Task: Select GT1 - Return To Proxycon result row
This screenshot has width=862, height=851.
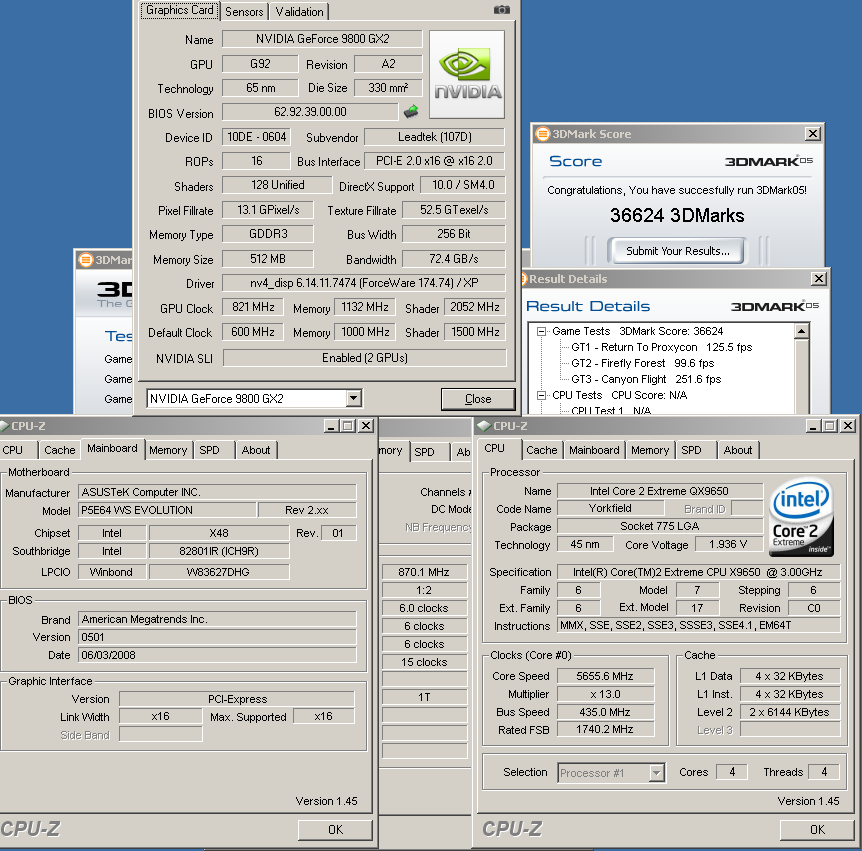Action: (662, 347)
